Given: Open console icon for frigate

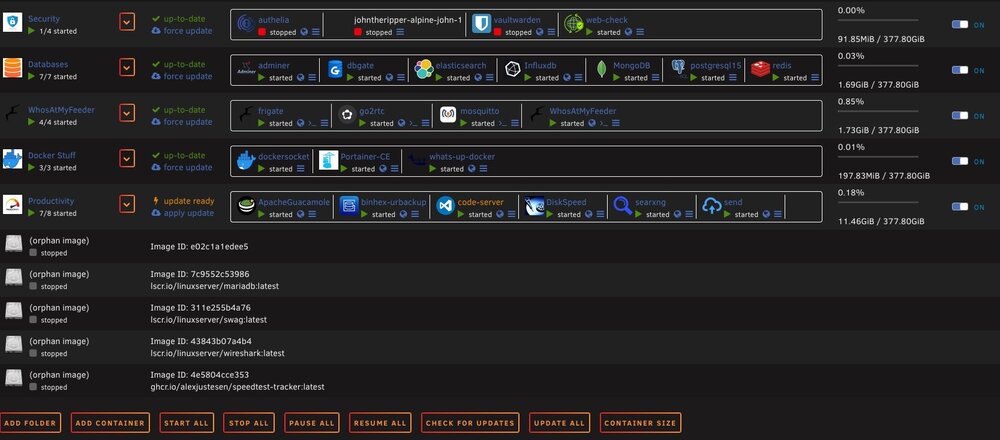Looking at the screenshot, I should coord(312,123).
